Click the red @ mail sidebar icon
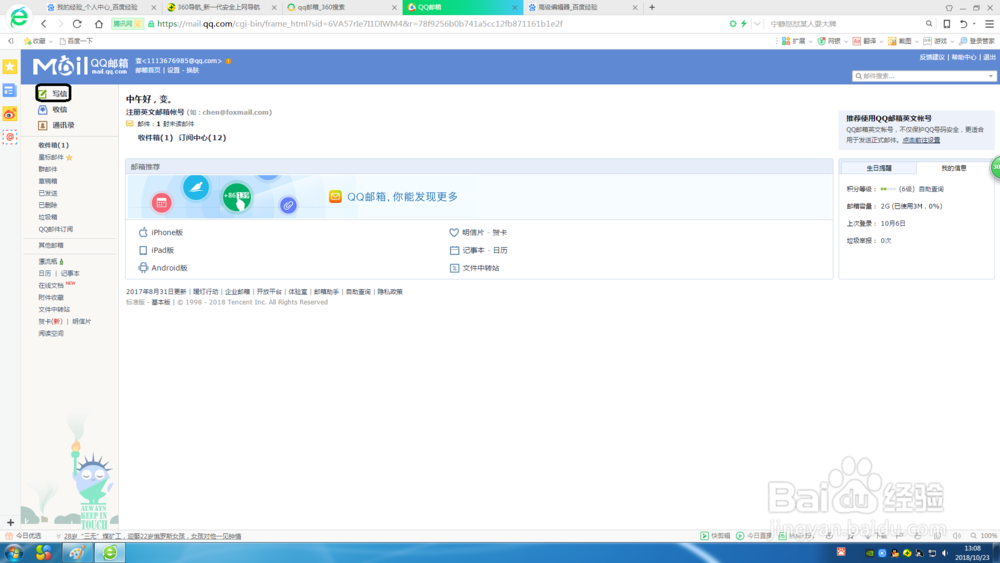Image resolution: width=1000 pixels, height=563 pixels. coord(10,137)
